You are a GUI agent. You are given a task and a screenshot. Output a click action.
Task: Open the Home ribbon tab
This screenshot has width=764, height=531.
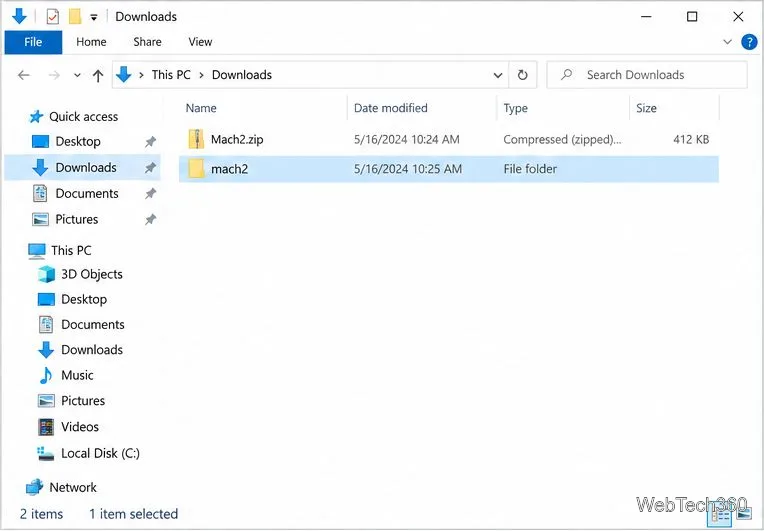pos(91,42)
